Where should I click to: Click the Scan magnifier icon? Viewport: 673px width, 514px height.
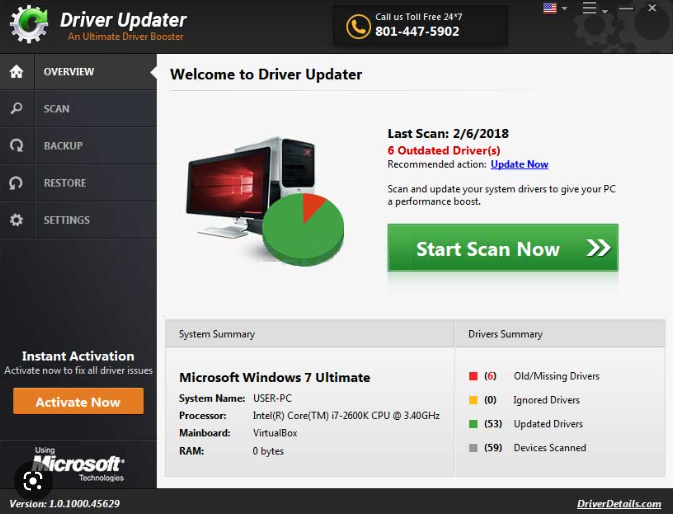pos(16,108)
